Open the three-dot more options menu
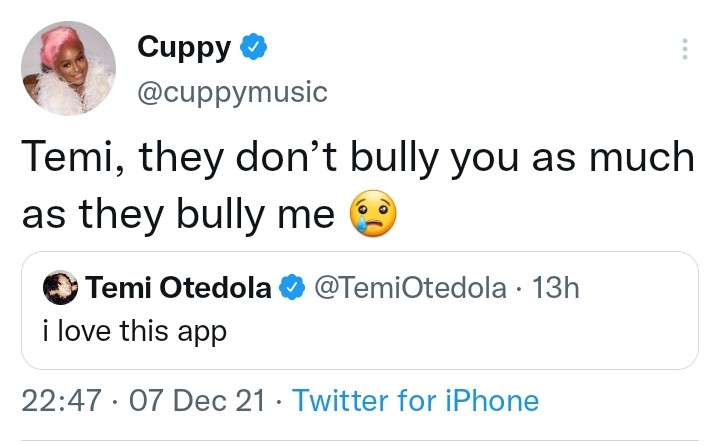Screen dimensions: 720x444 pos(684,49)
